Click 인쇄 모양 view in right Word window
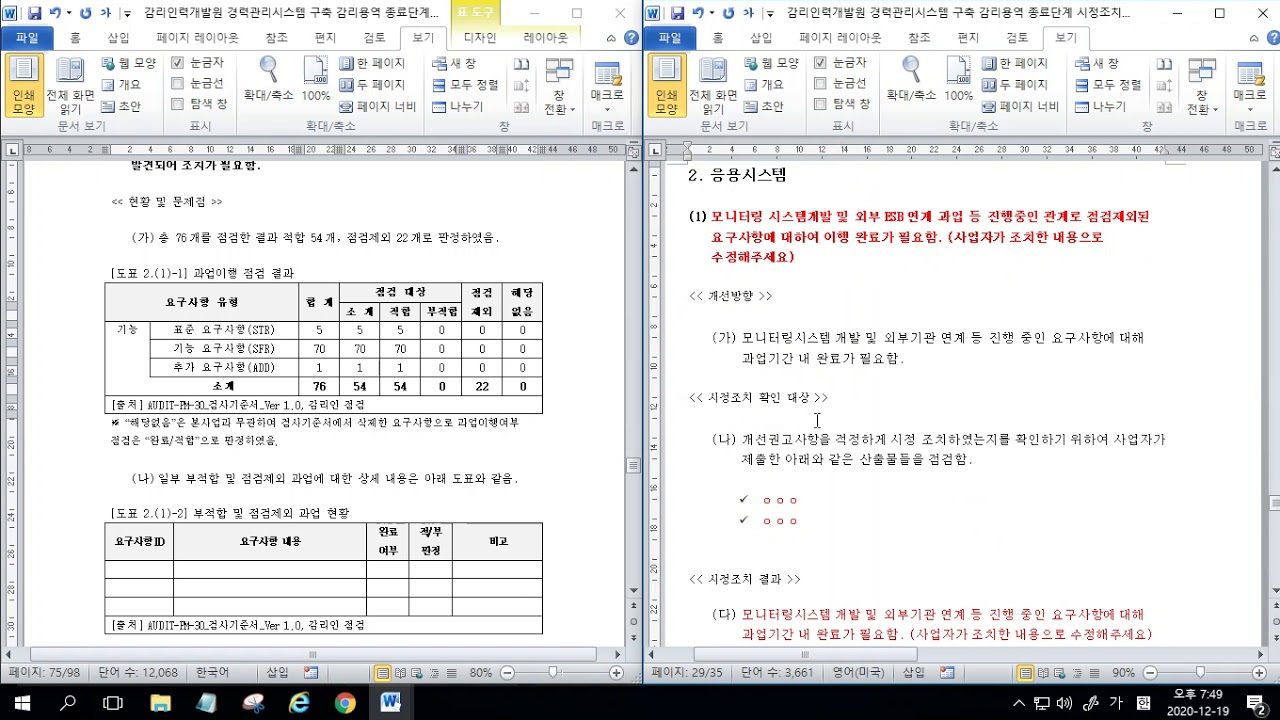This screenshot has width=1280, height=720. pos(666,86)
